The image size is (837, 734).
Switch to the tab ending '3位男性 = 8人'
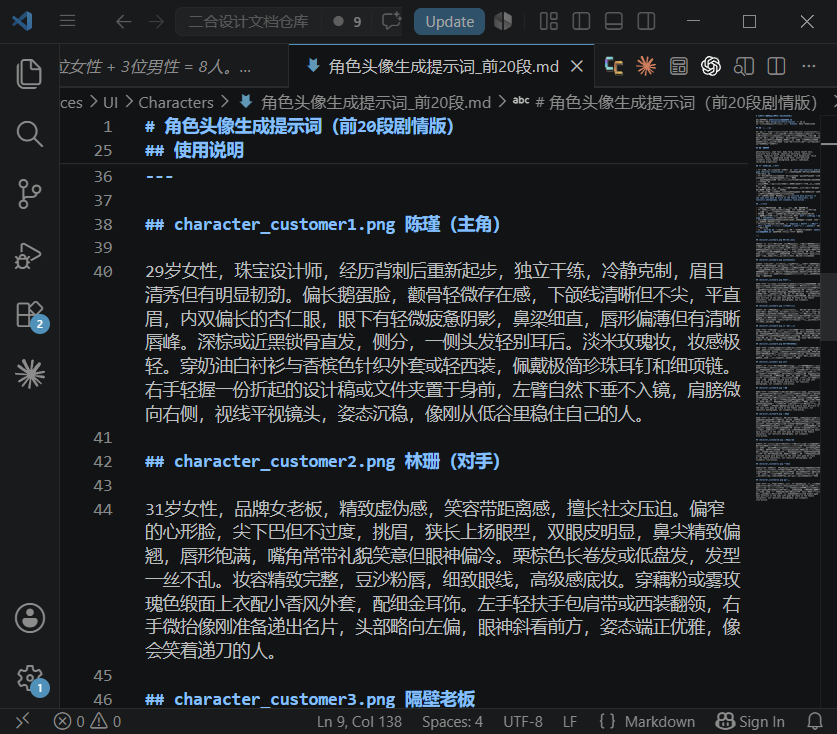pyautogui.click(x=174, y=67)
